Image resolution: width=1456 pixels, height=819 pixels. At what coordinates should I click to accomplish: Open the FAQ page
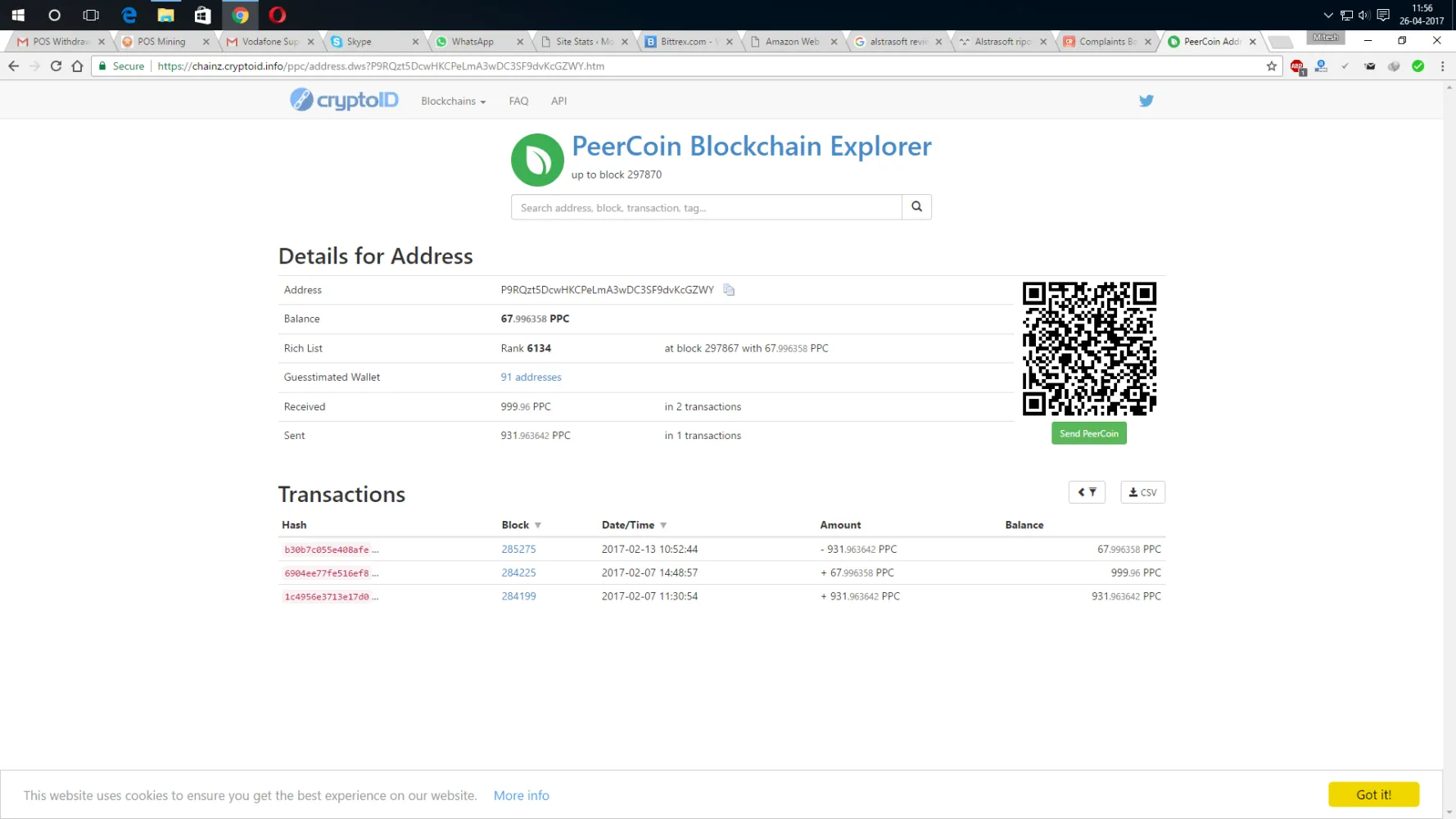[x=518, y=101]
